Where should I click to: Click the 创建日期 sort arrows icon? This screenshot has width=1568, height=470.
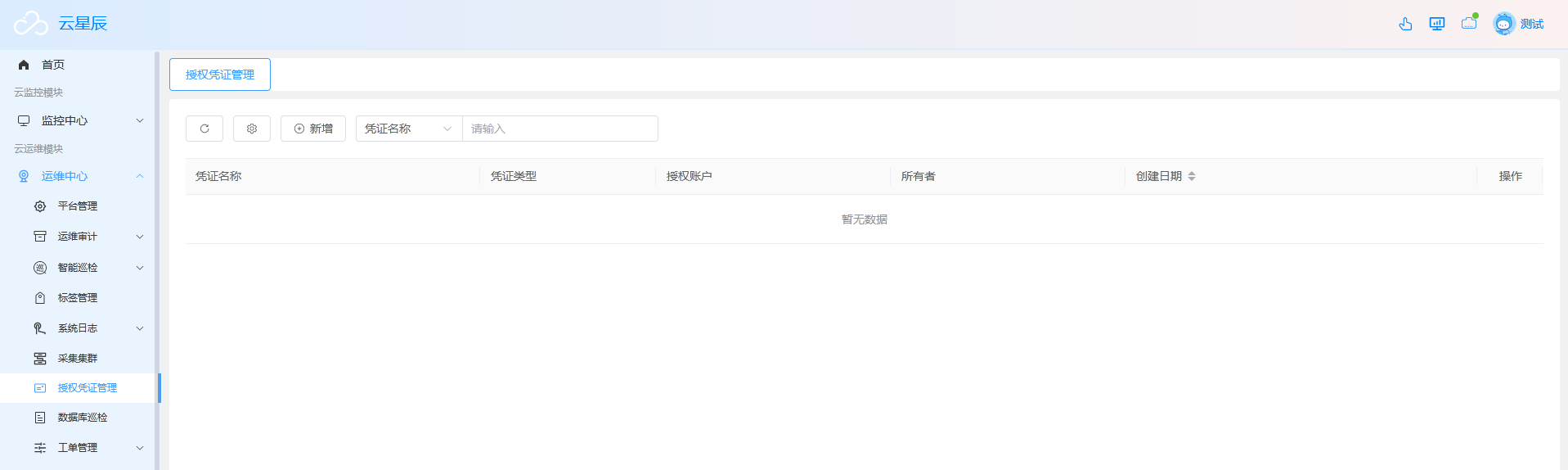pyautogui.click(x=1192, y=176)
